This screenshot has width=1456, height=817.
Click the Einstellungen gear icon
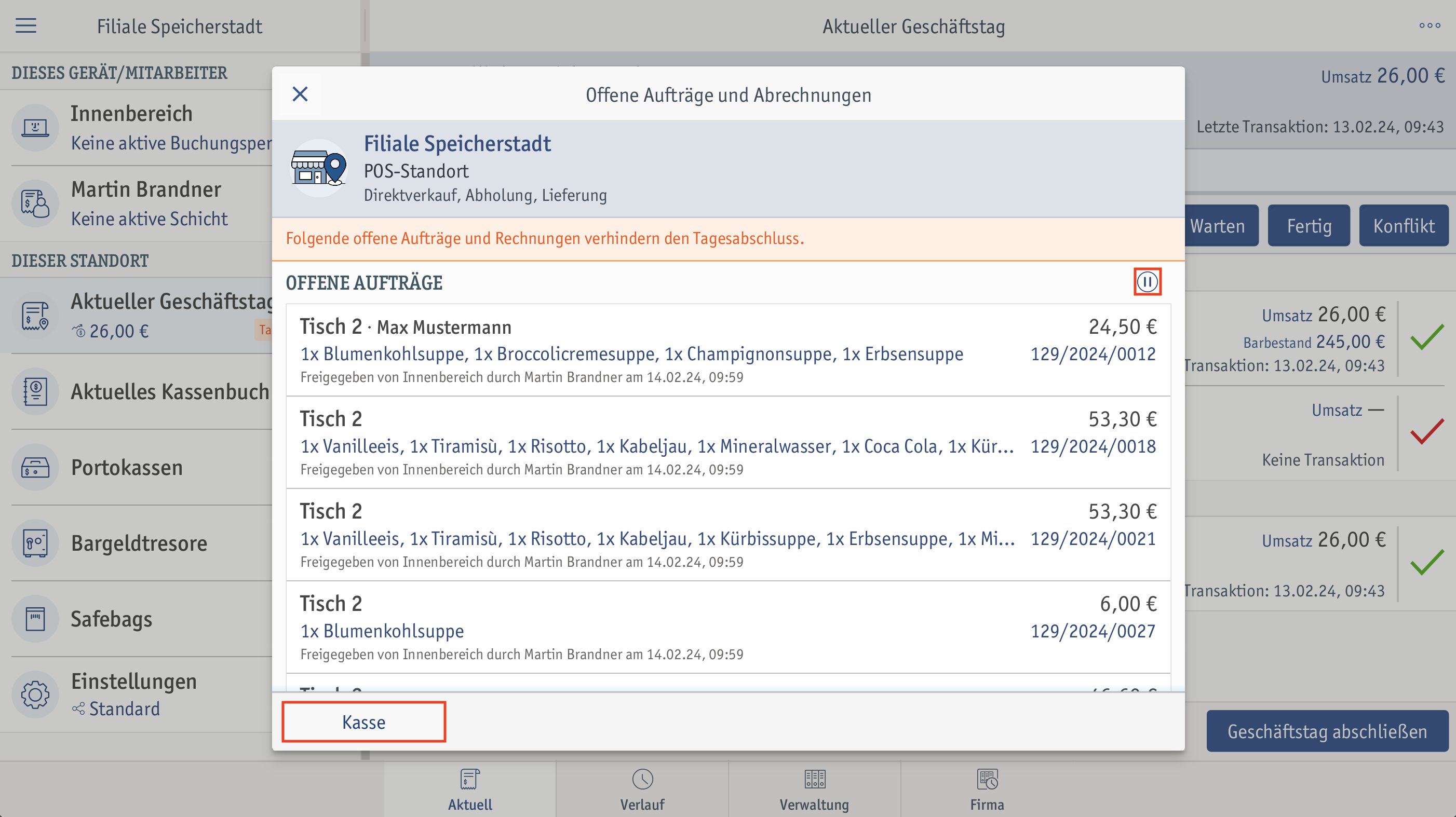tap(36, 695)
